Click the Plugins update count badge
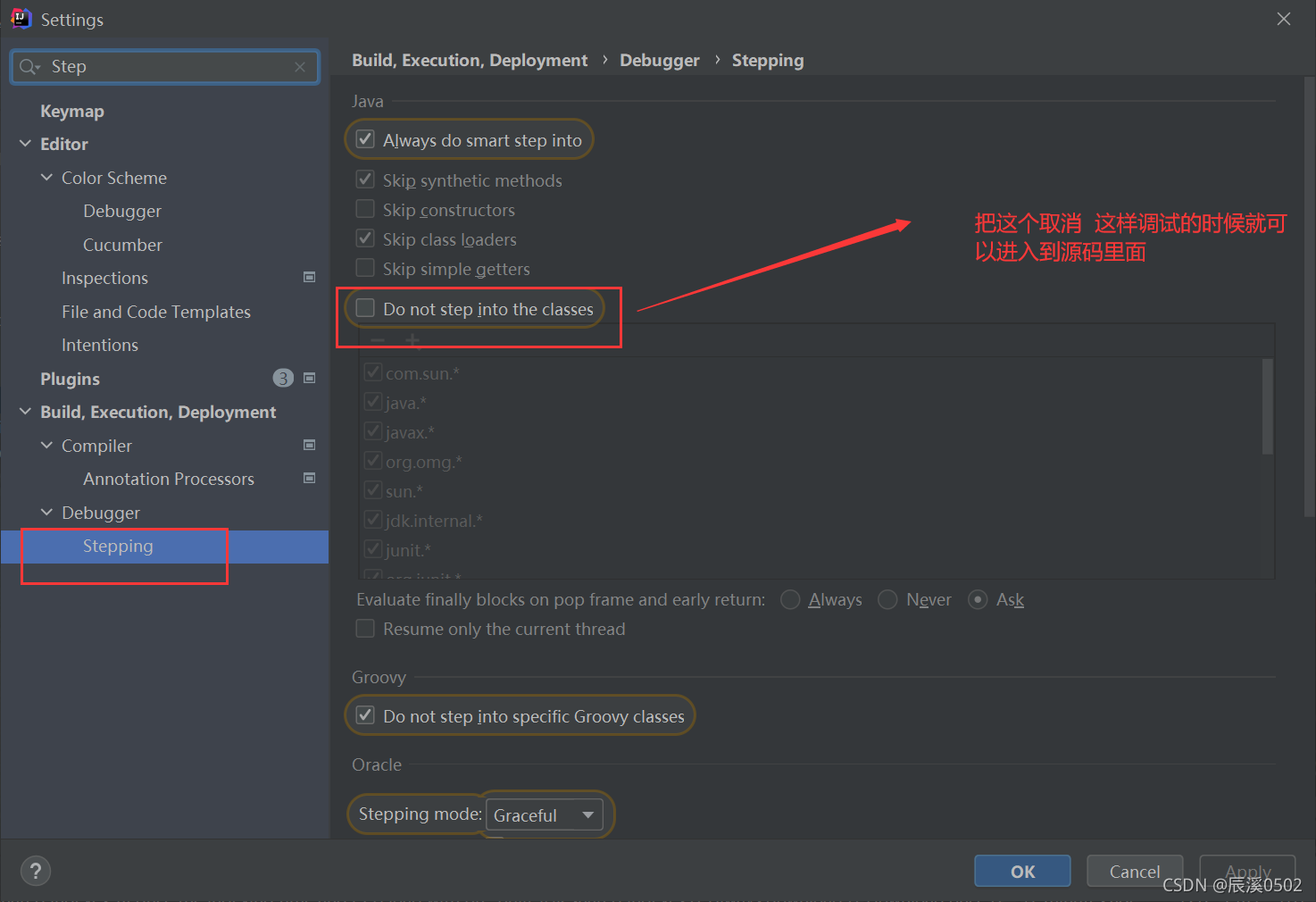 (283, 379)
